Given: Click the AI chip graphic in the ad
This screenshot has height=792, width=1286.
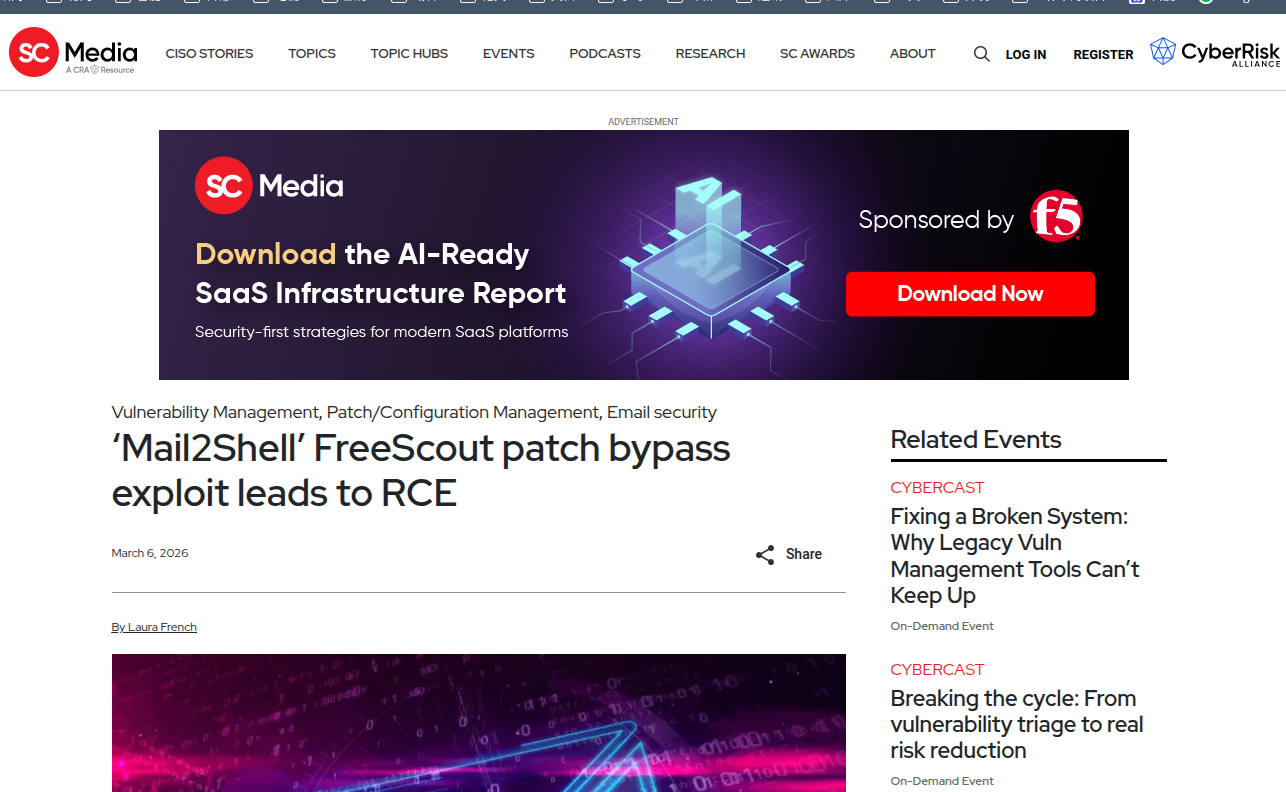Looking at the screenshot, I should point(711,258).
